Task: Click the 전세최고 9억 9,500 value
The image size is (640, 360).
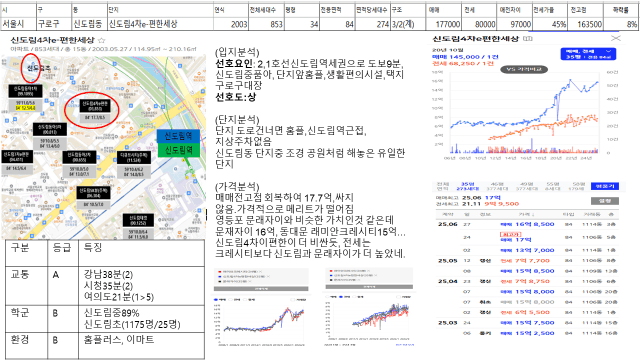Action: pyautogui.click(x=502, y=204)
